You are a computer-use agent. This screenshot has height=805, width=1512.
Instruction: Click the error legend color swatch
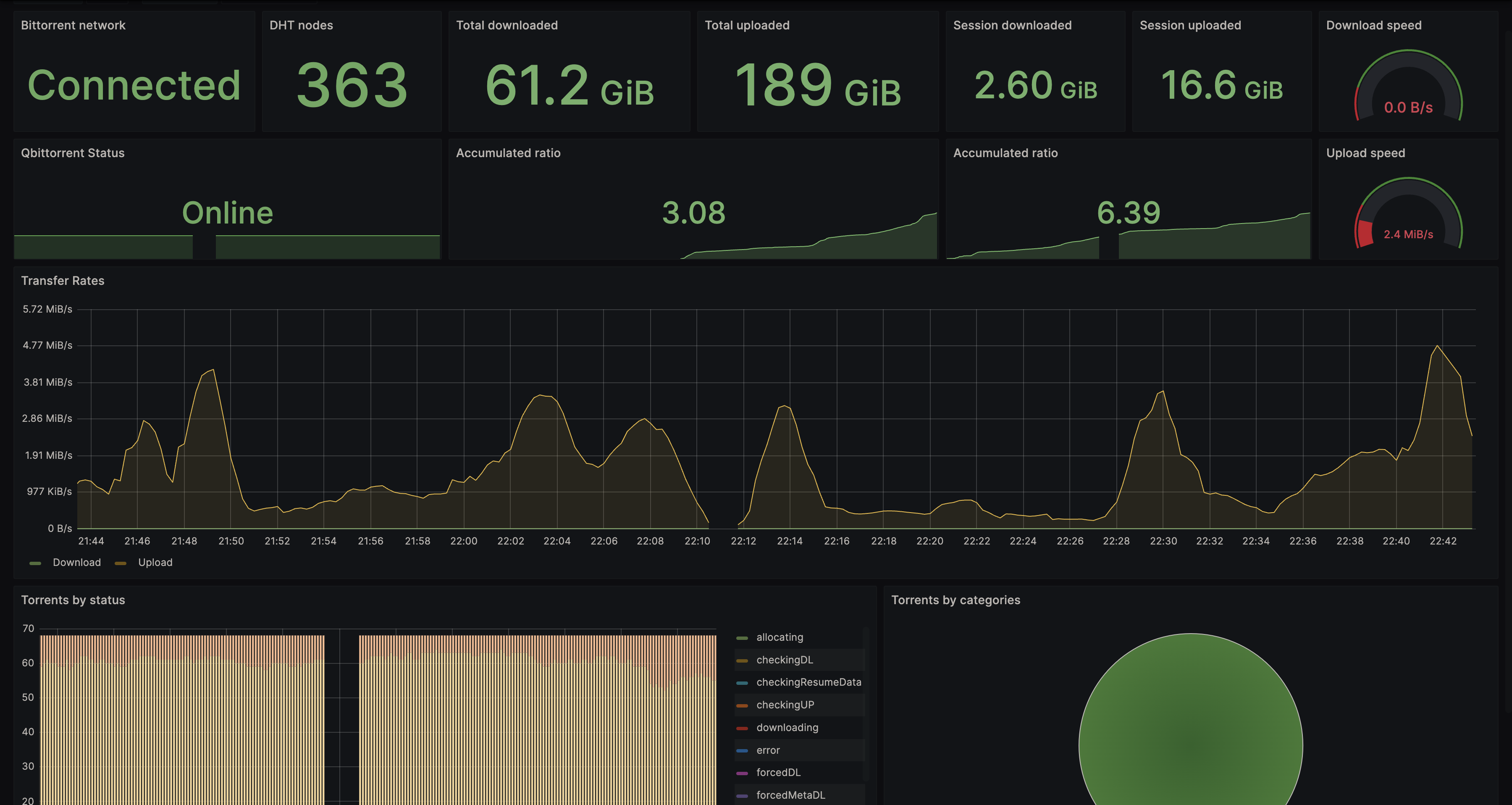pos(742,751)
